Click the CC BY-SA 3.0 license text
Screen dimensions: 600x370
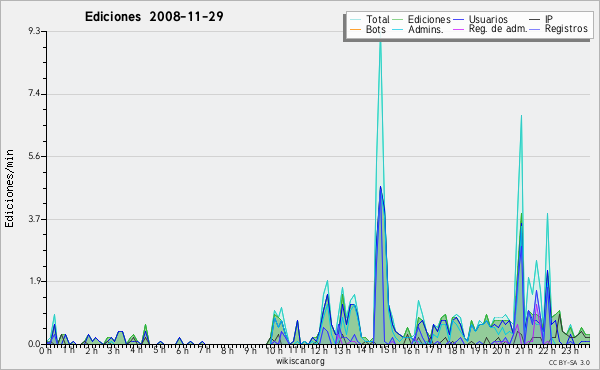[x=569, y=362]
